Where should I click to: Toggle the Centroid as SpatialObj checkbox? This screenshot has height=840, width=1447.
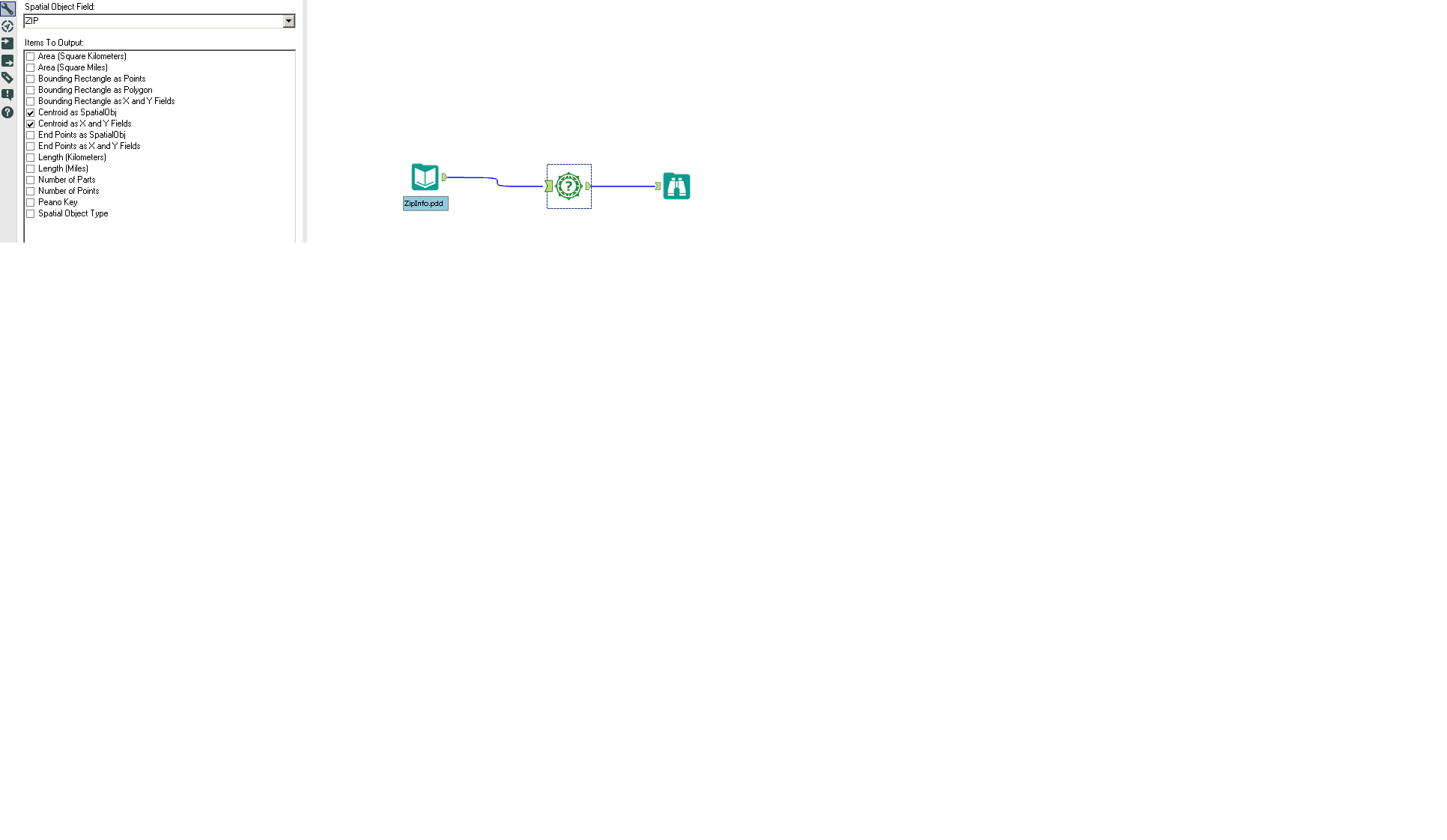31,112
